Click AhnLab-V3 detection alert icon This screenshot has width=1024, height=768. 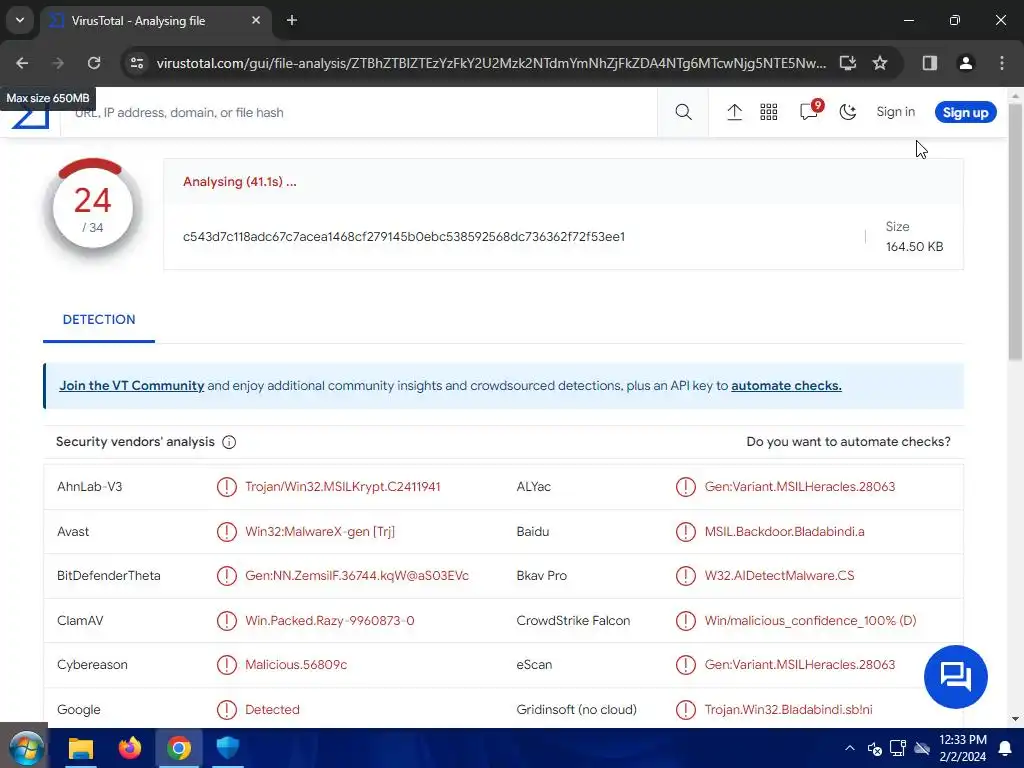point(227,487)
